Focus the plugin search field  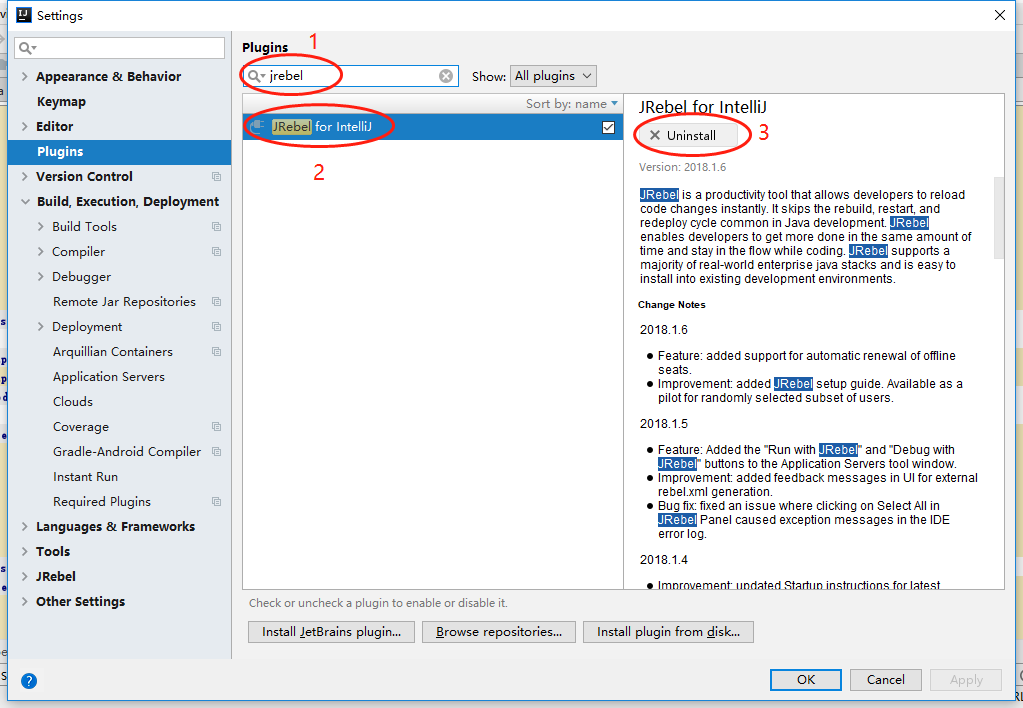click(x=351, y=76)
